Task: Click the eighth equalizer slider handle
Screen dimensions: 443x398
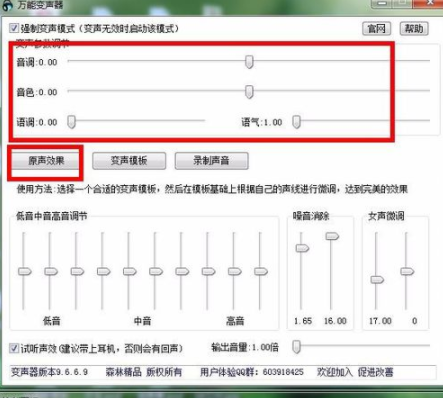Action: (x=208, y=271)
